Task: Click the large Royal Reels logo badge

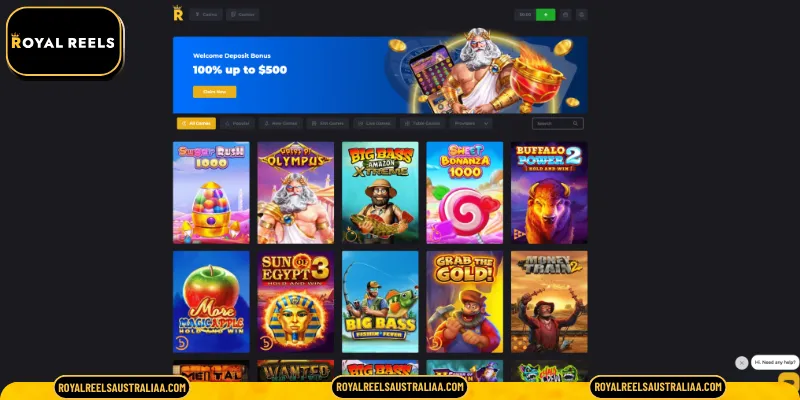Action: 64,42
